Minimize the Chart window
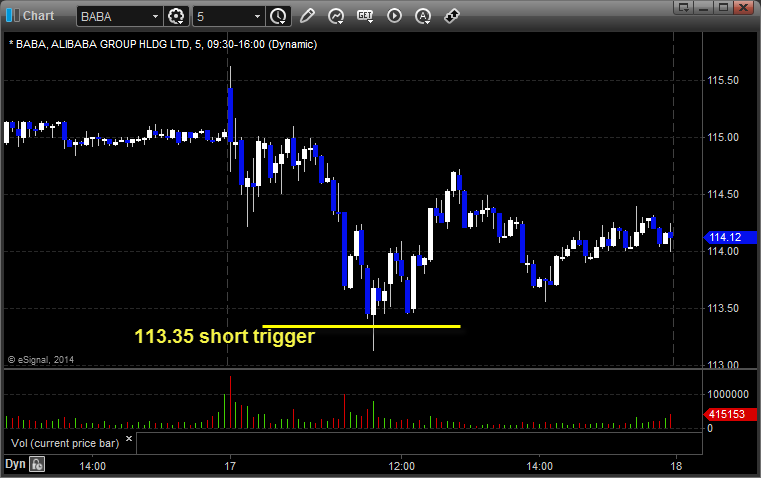Image resolution: width=761 pixels, height=478 pixels. pos(704,7)
